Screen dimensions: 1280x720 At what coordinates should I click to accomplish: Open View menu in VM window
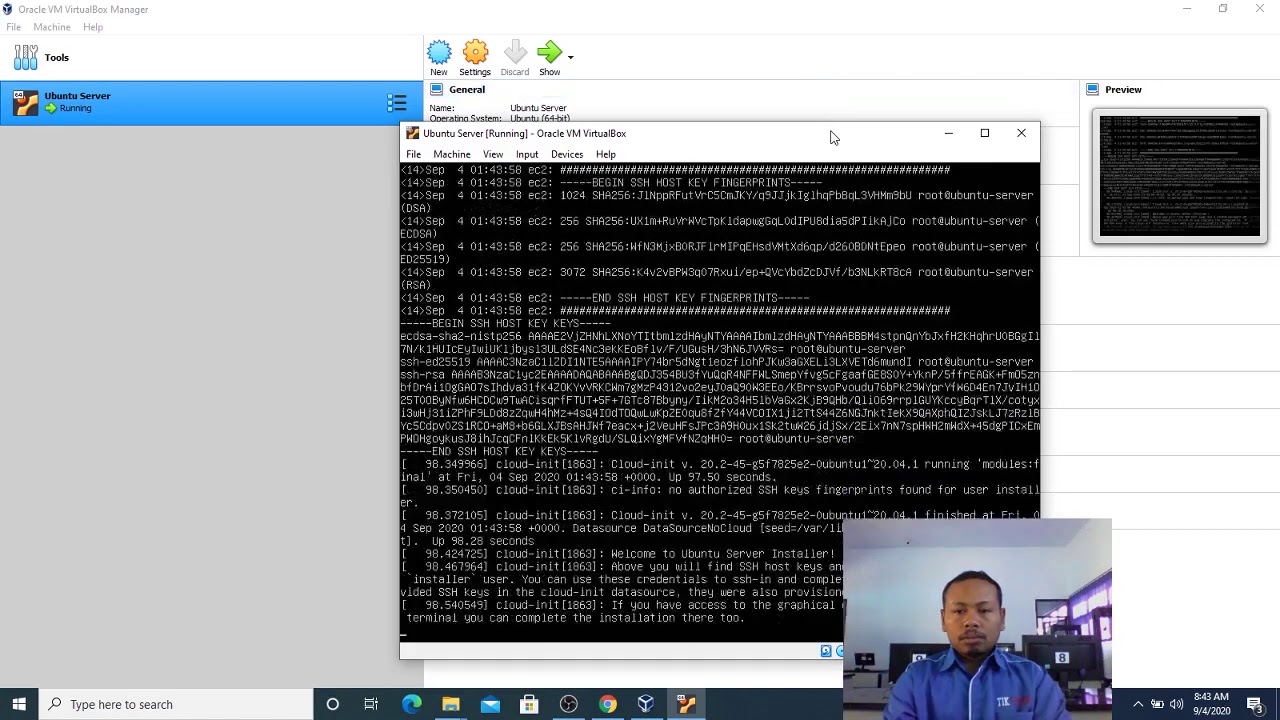click(493, 154)
